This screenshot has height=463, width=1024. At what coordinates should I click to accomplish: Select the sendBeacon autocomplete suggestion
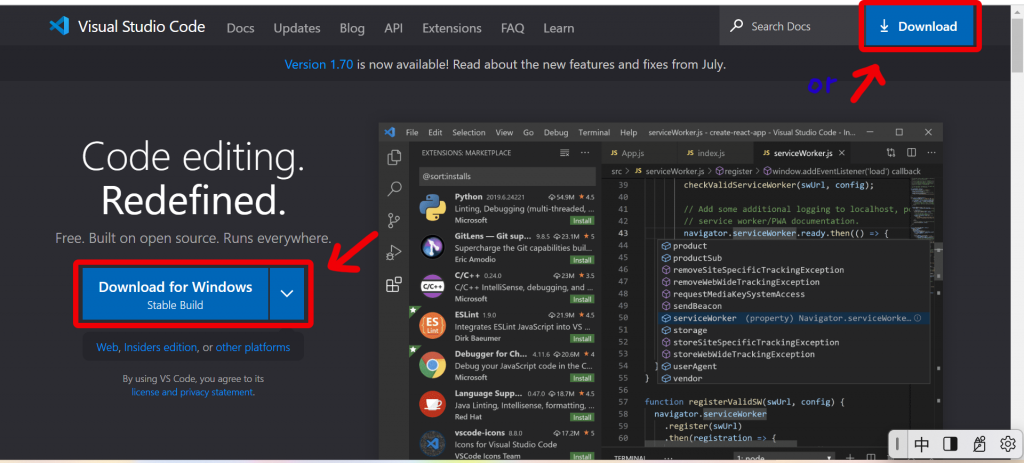point(793,306)
